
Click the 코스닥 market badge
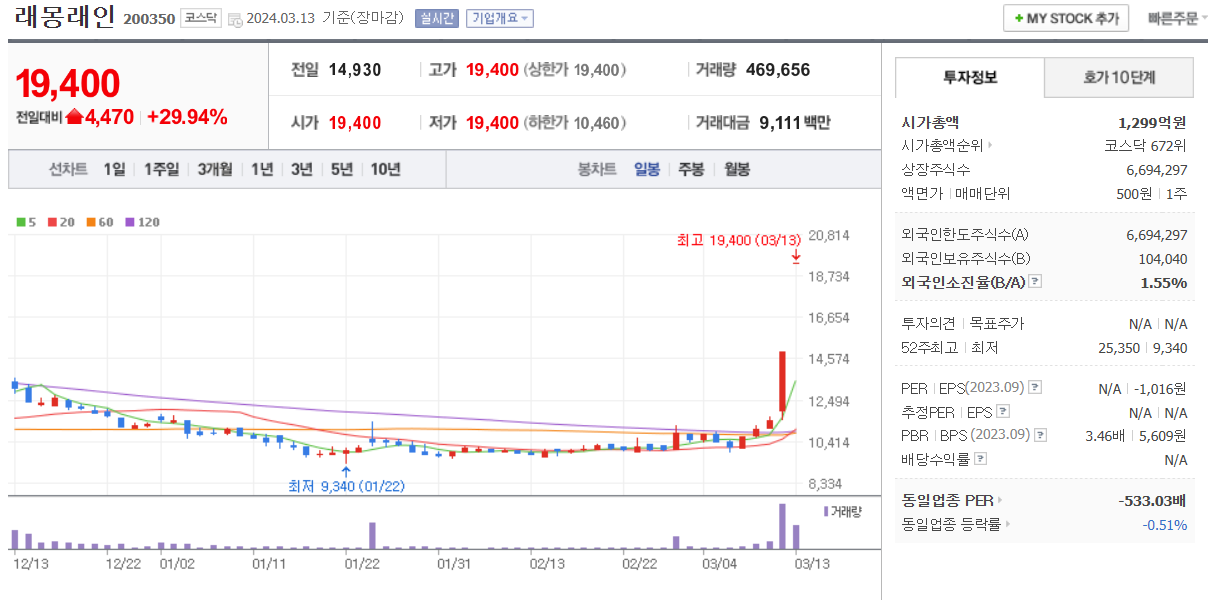pyautogui.click(x=201, y=19)
